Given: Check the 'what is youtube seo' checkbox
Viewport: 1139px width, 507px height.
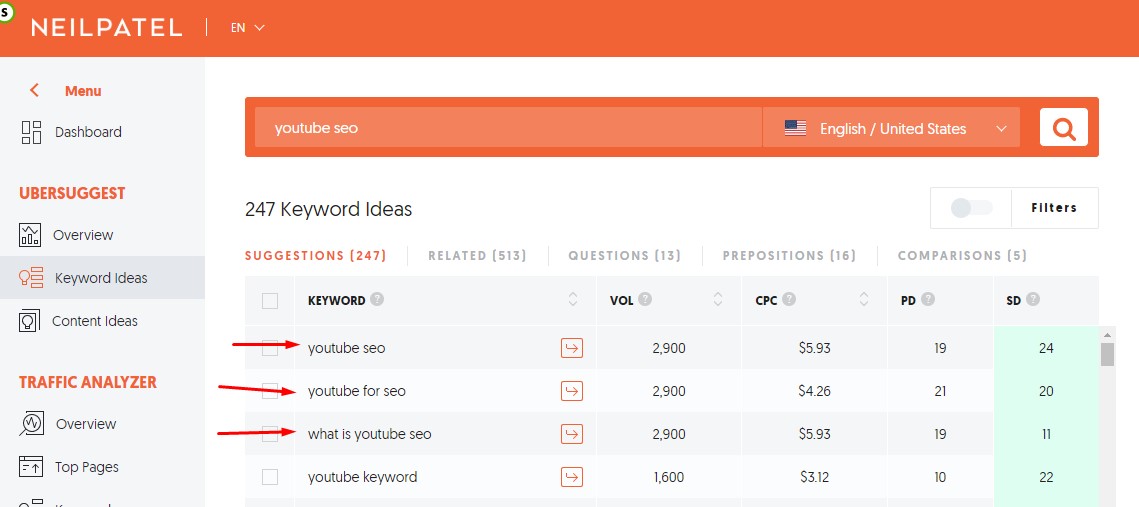Looking at the screenshot, I should pyautogui.click(x=269, y=434).
